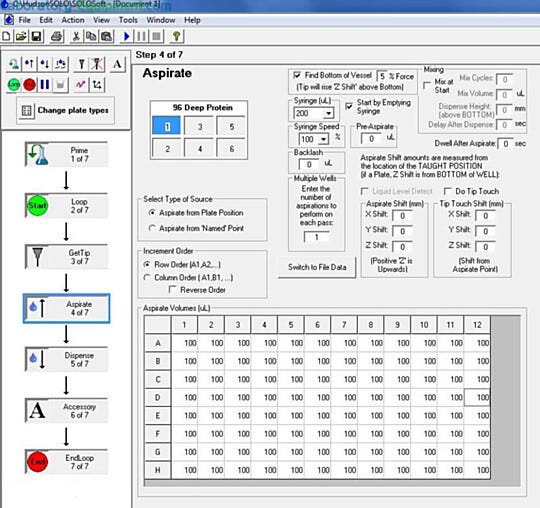
Task: Add a Prime step from the flask icon
Action: 14,64
